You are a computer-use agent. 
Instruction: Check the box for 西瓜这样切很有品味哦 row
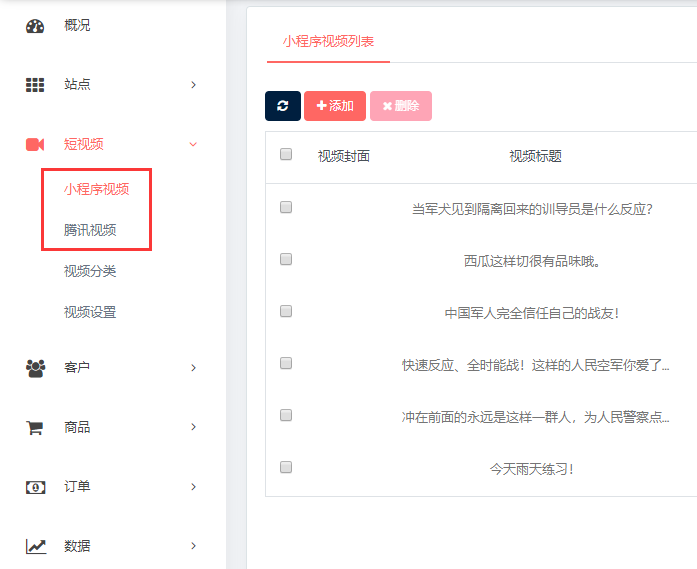[x=286, y=259]
